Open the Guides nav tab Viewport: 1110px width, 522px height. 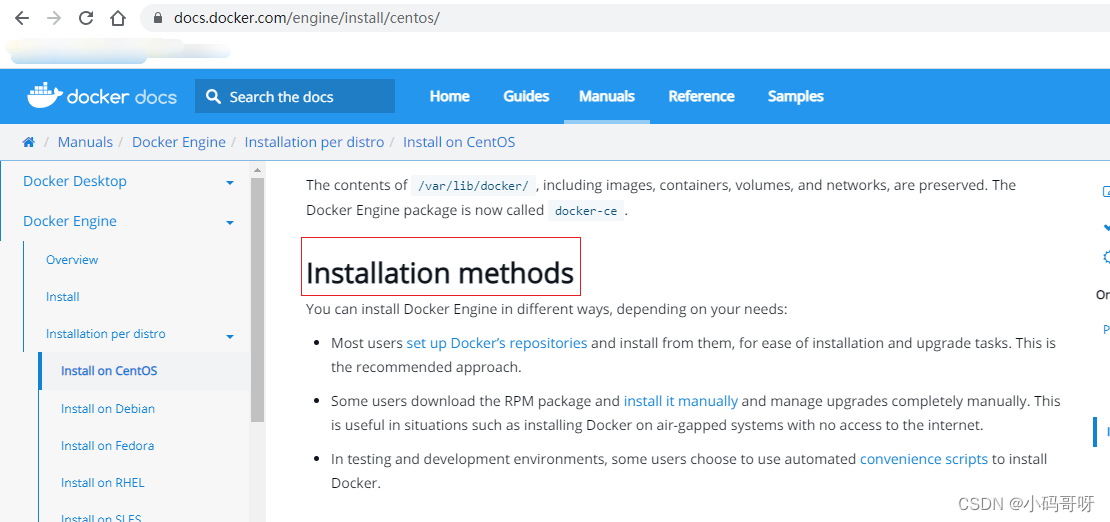point(526,96)
